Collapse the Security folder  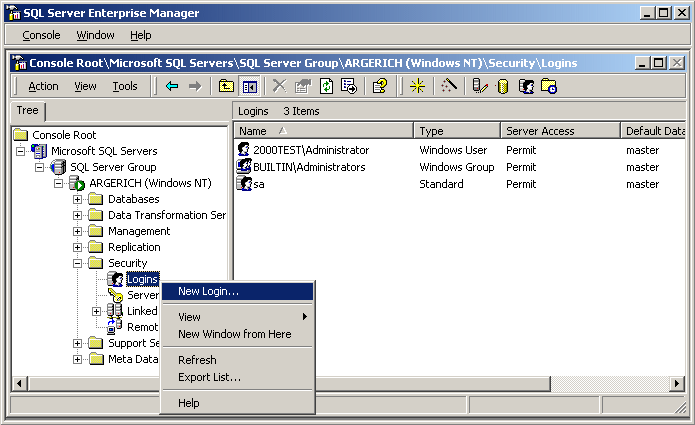78,263
